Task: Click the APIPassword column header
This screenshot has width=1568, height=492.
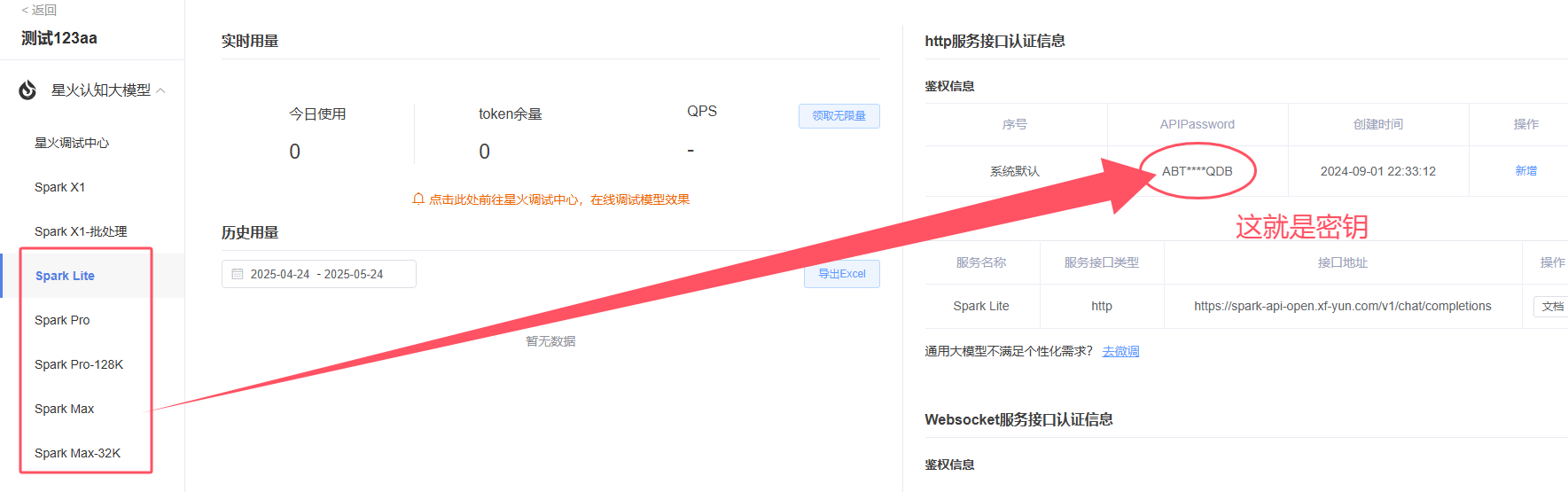Action: click(1197, 124)
